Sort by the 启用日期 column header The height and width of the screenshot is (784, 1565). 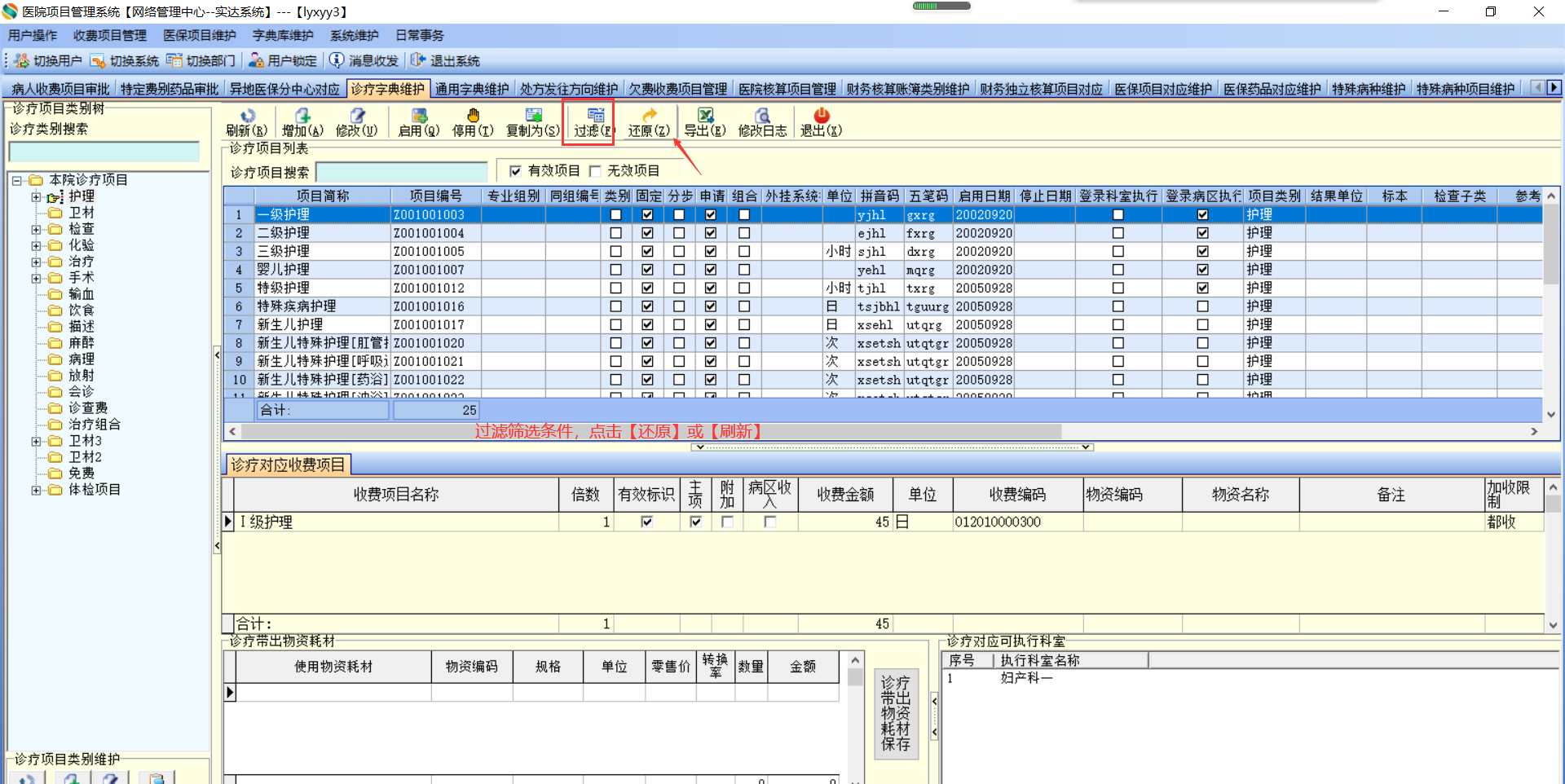click(x=984, y=196)
